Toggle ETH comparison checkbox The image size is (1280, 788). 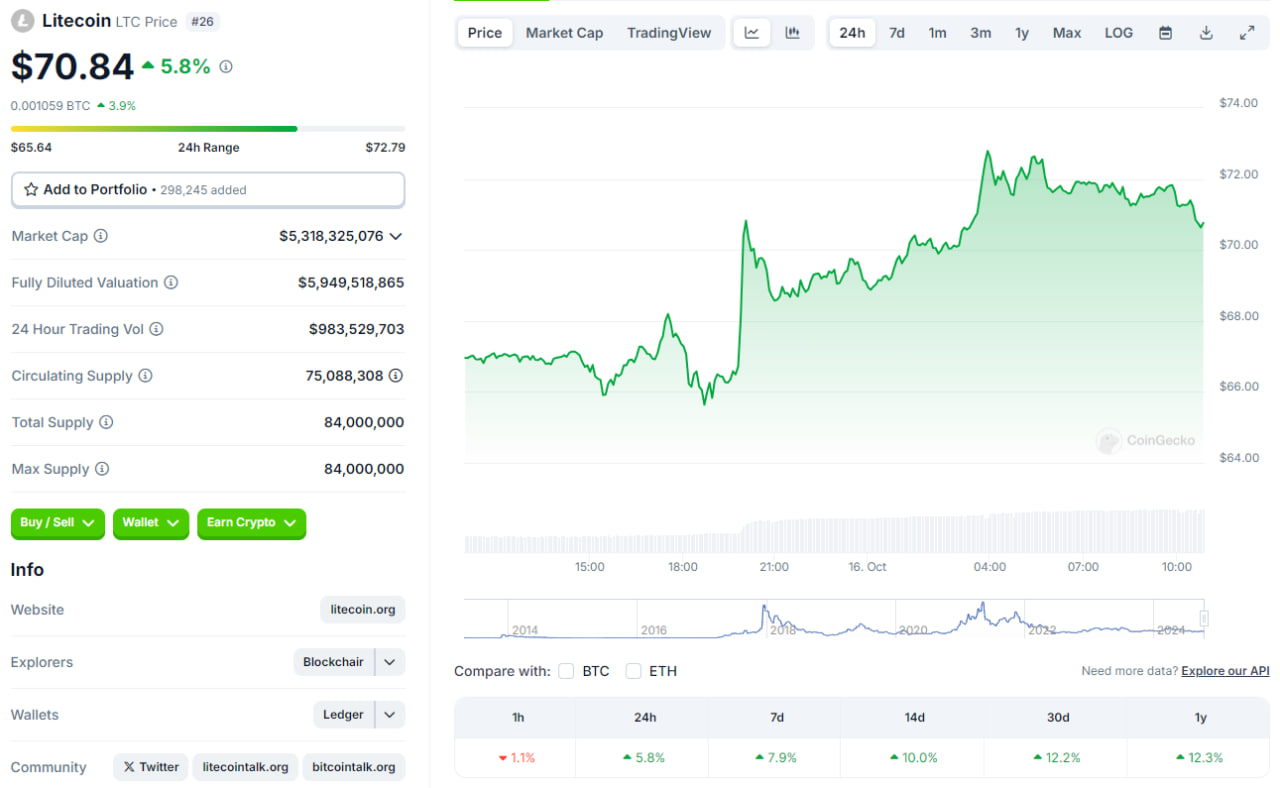633,671
